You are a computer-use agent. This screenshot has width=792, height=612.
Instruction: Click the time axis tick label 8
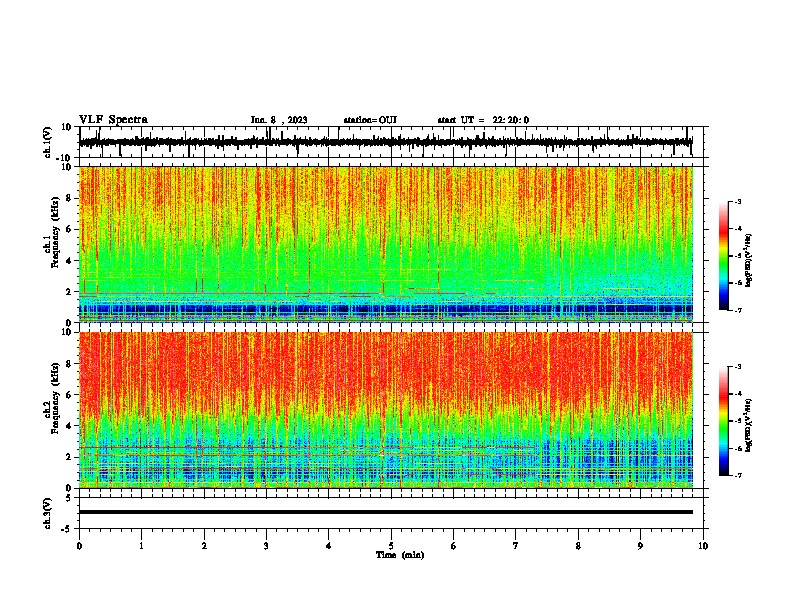click(578, 546)
